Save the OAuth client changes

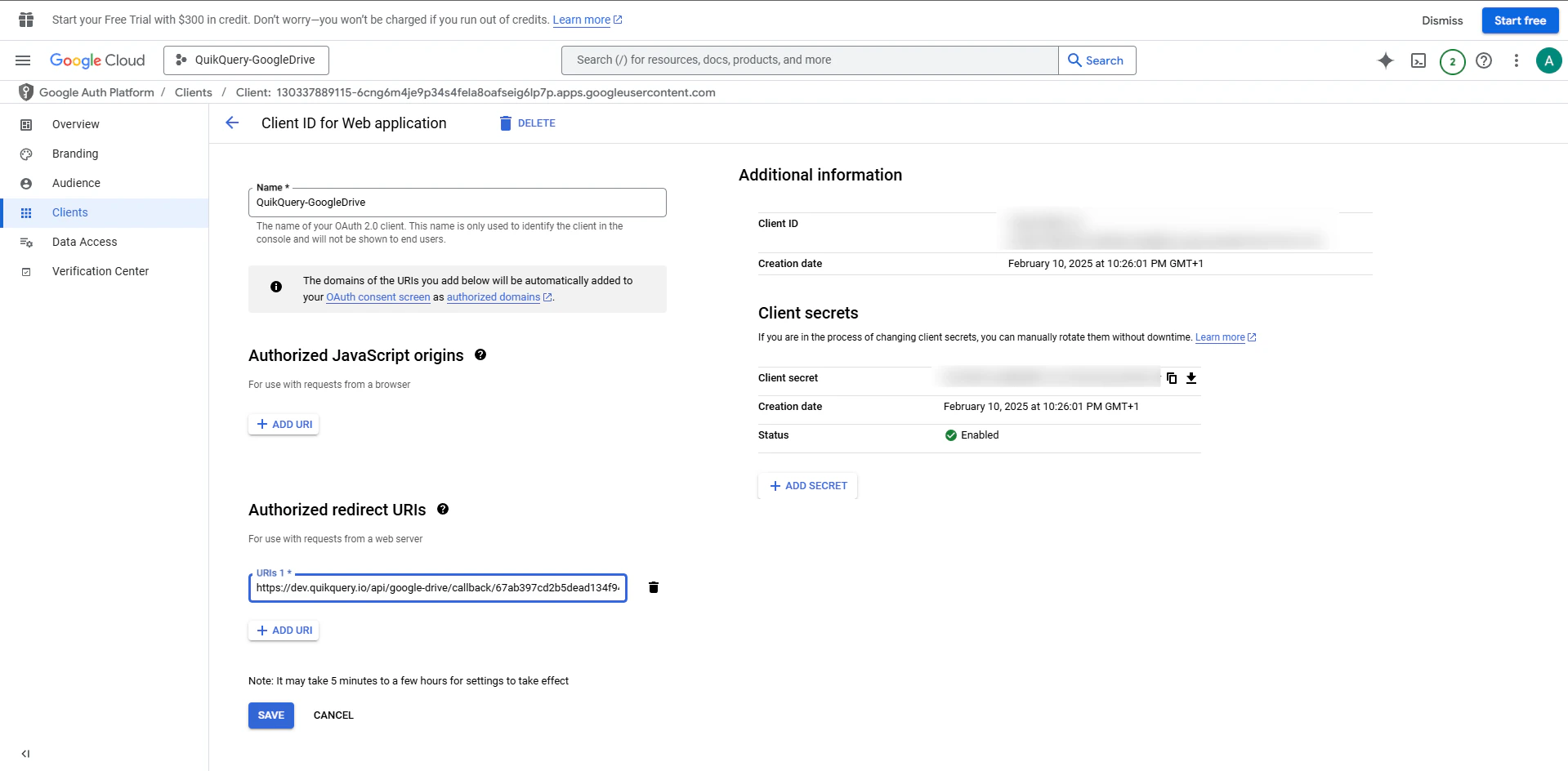click(270, 715)
